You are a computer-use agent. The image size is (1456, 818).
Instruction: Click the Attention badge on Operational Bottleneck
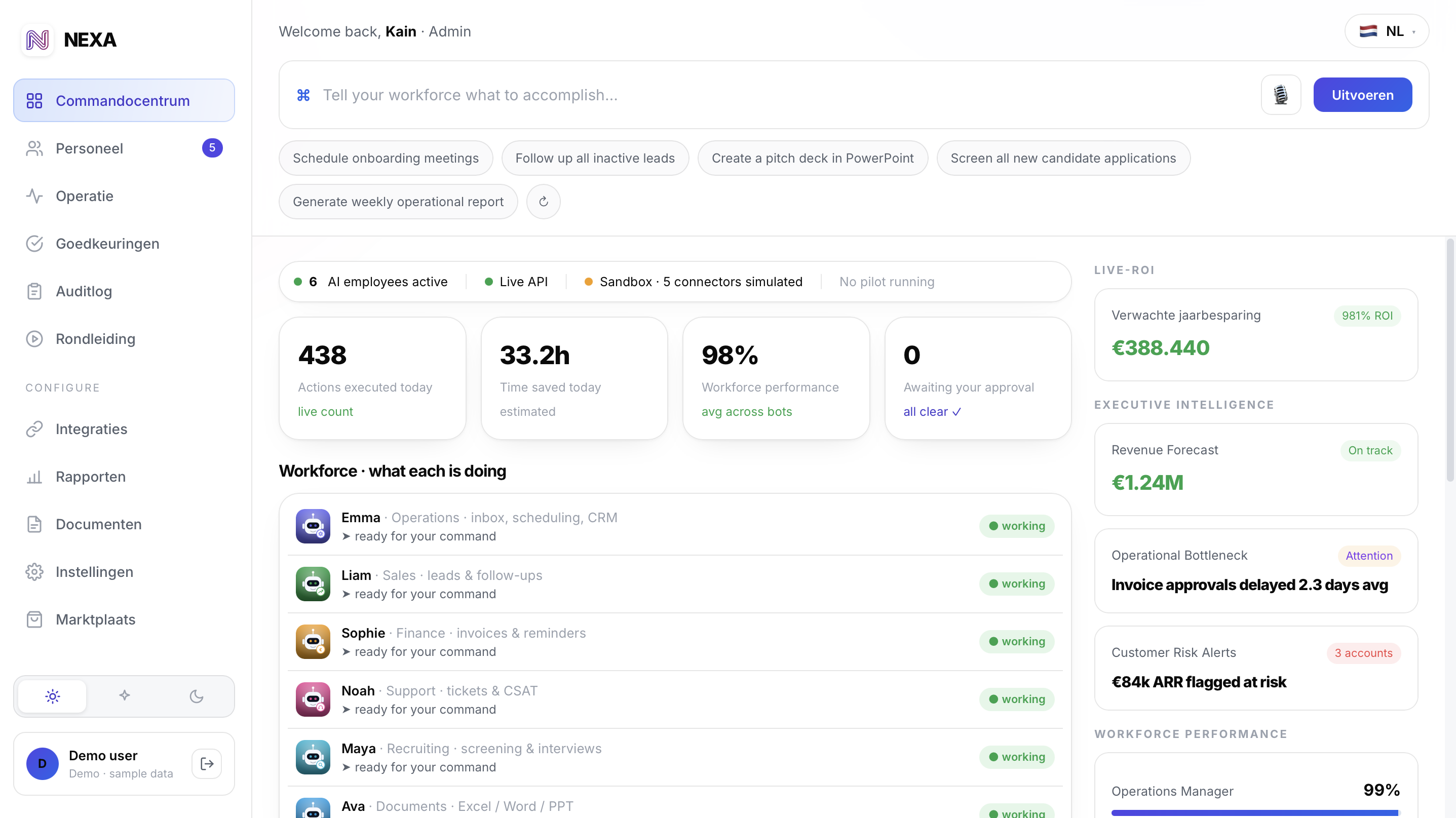click(x=1369, y=556)
